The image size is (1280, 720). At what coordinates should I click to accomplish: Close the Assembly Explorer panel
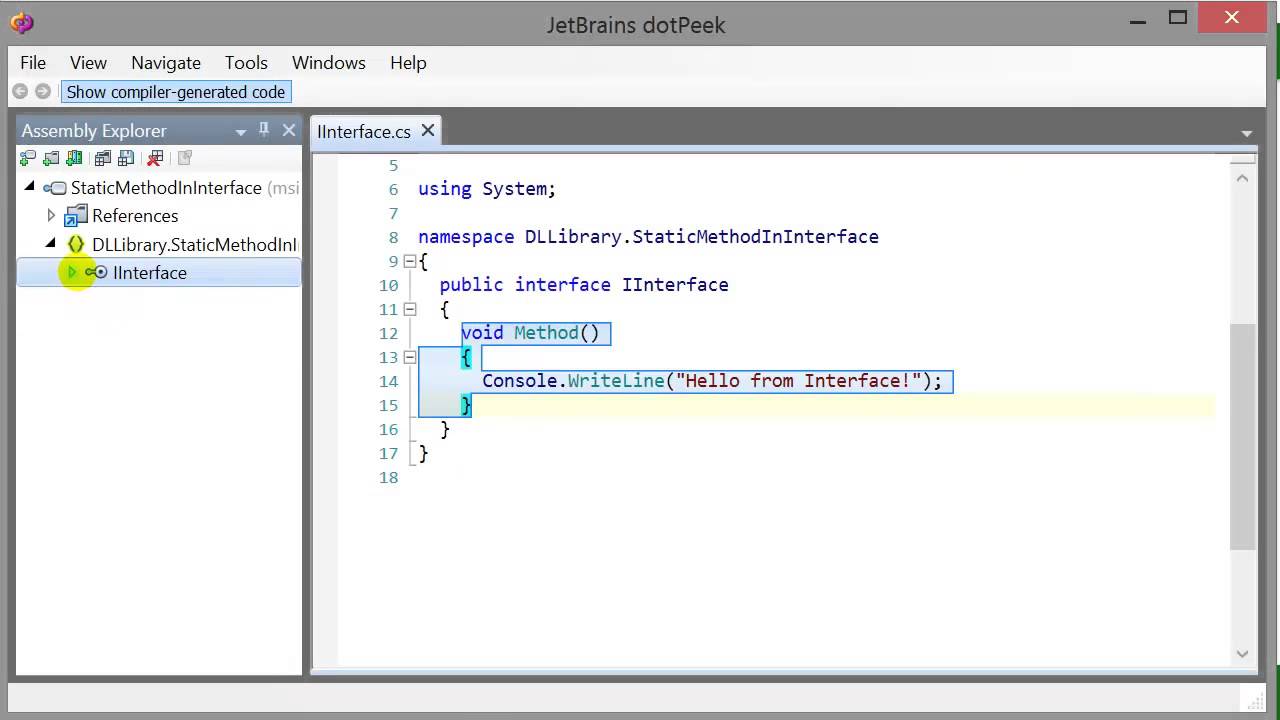[289, 130]
